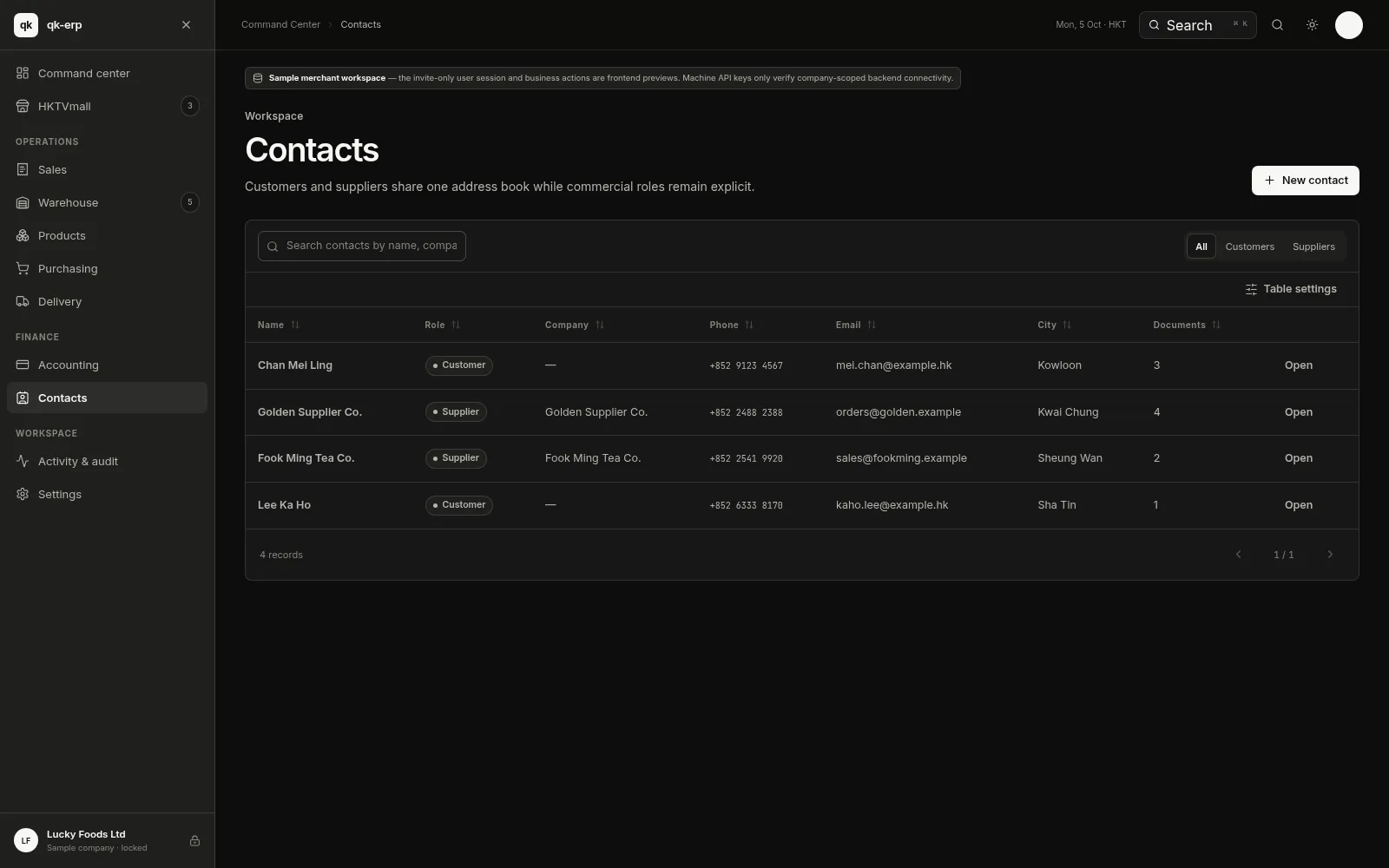Open the Warehouse section
Viewport: 1389px width, 868px height.
[107, 202]
